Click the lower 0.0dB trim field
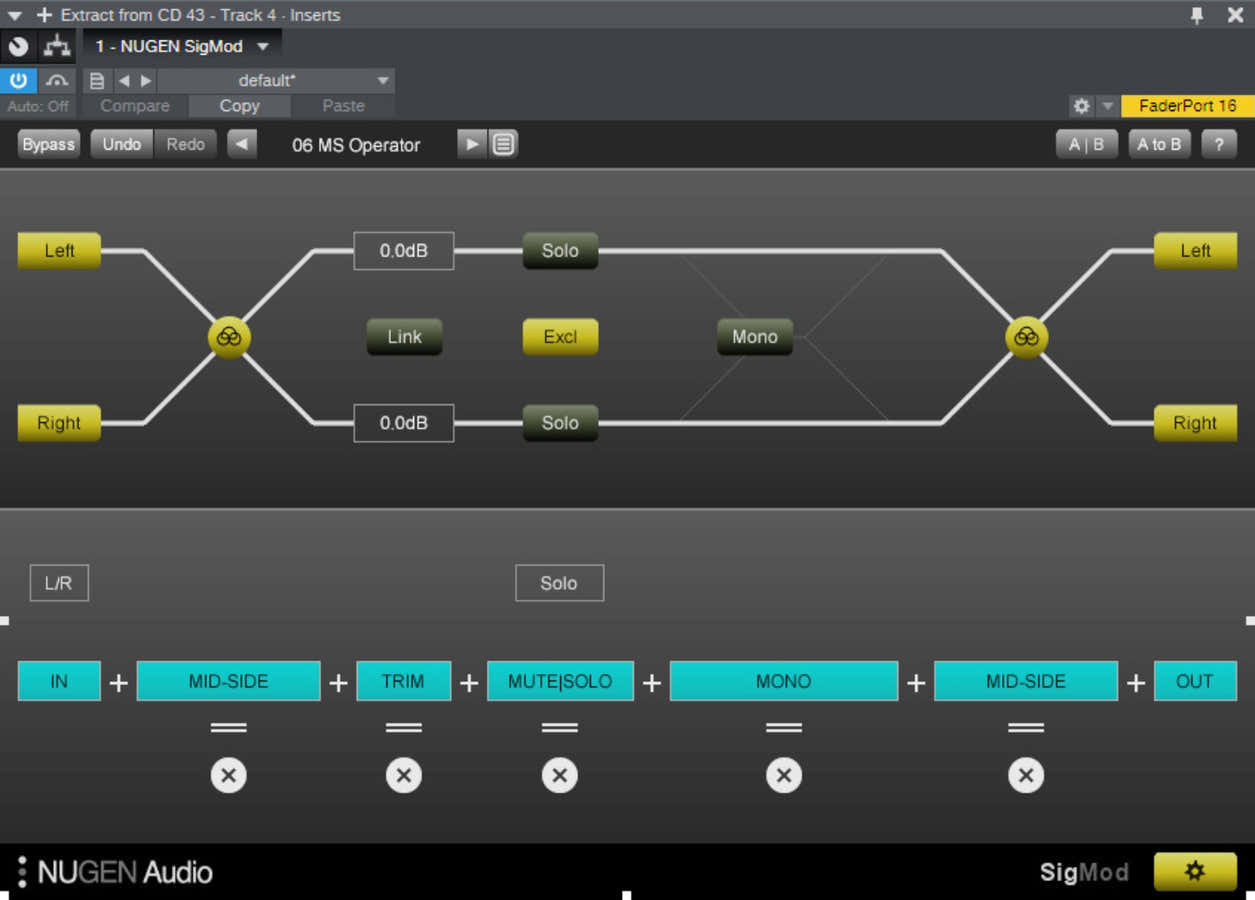 click(x=404, y=423)
